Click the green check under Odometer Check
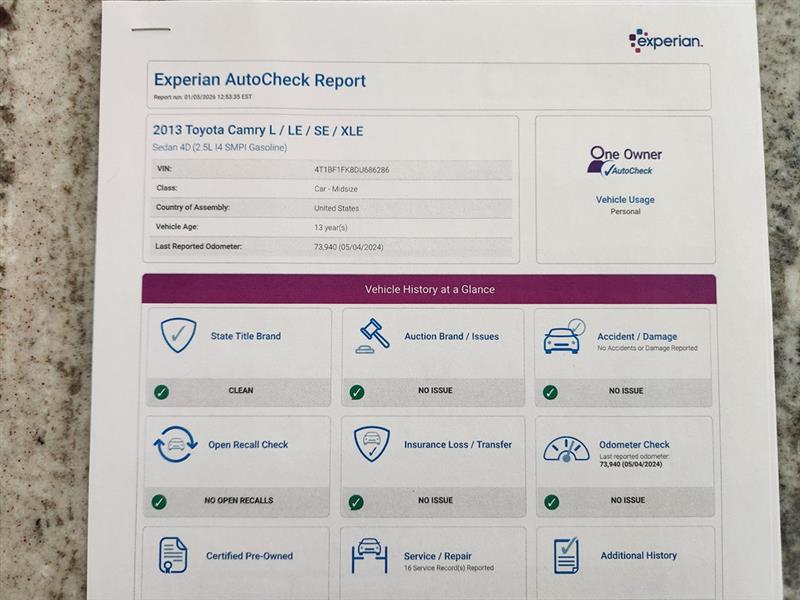 550,501
